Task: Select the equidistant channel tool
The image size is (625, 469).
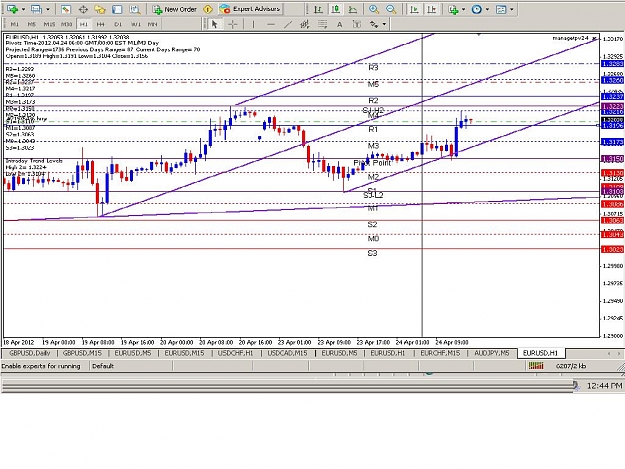Action: click(305, 24)
